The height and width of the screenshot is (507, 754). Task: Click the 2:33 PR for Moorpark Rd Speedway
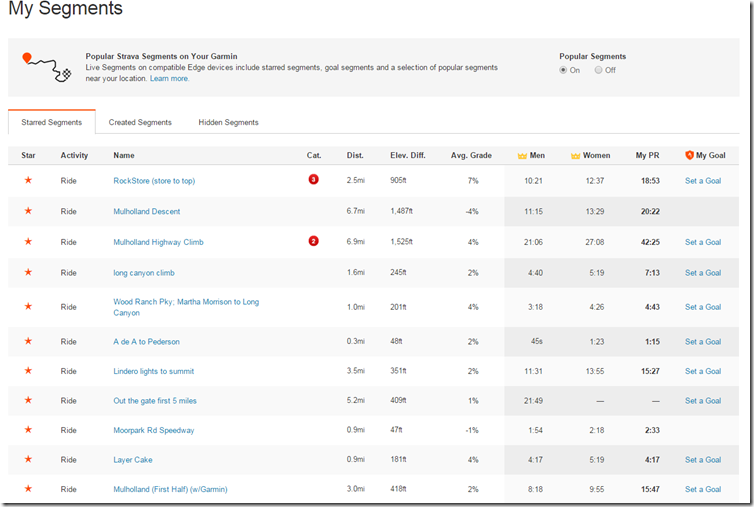coord(653,430)
